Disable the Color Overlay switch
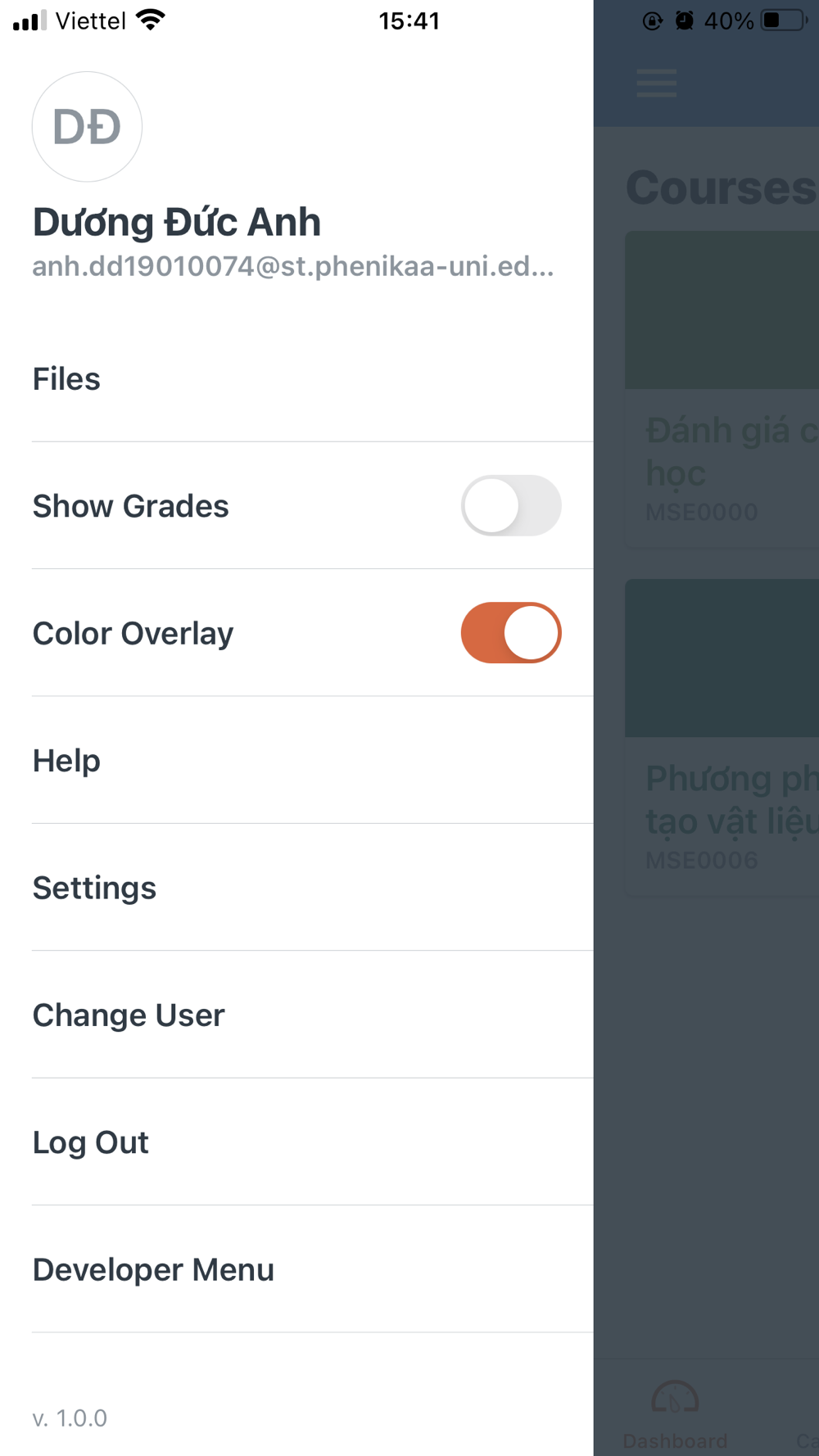The height and width of the screenshot is (1456, 819). [511, 633]
